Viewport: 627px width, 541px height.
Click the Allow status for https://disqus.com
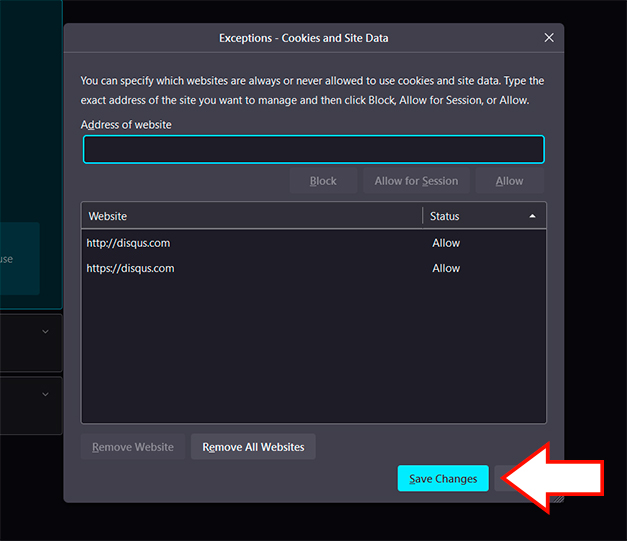tap(446, 268)
